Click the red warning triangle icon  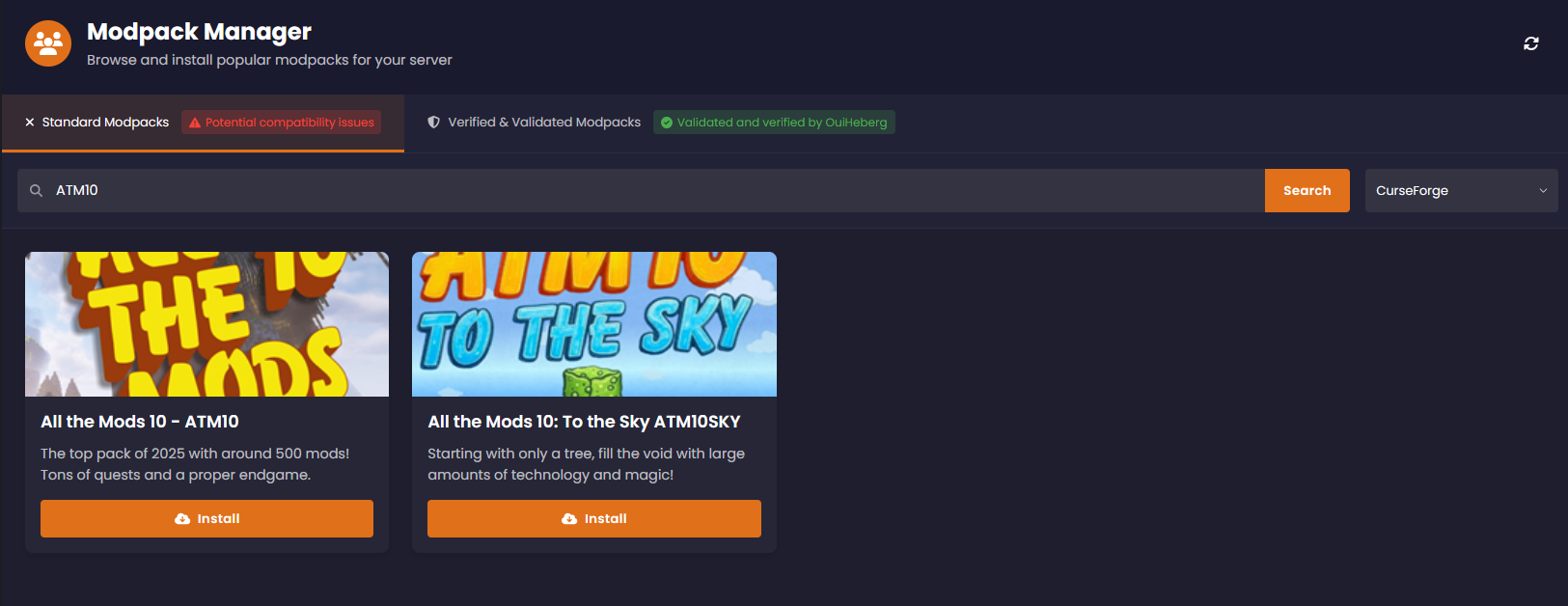tap(195, 123)
